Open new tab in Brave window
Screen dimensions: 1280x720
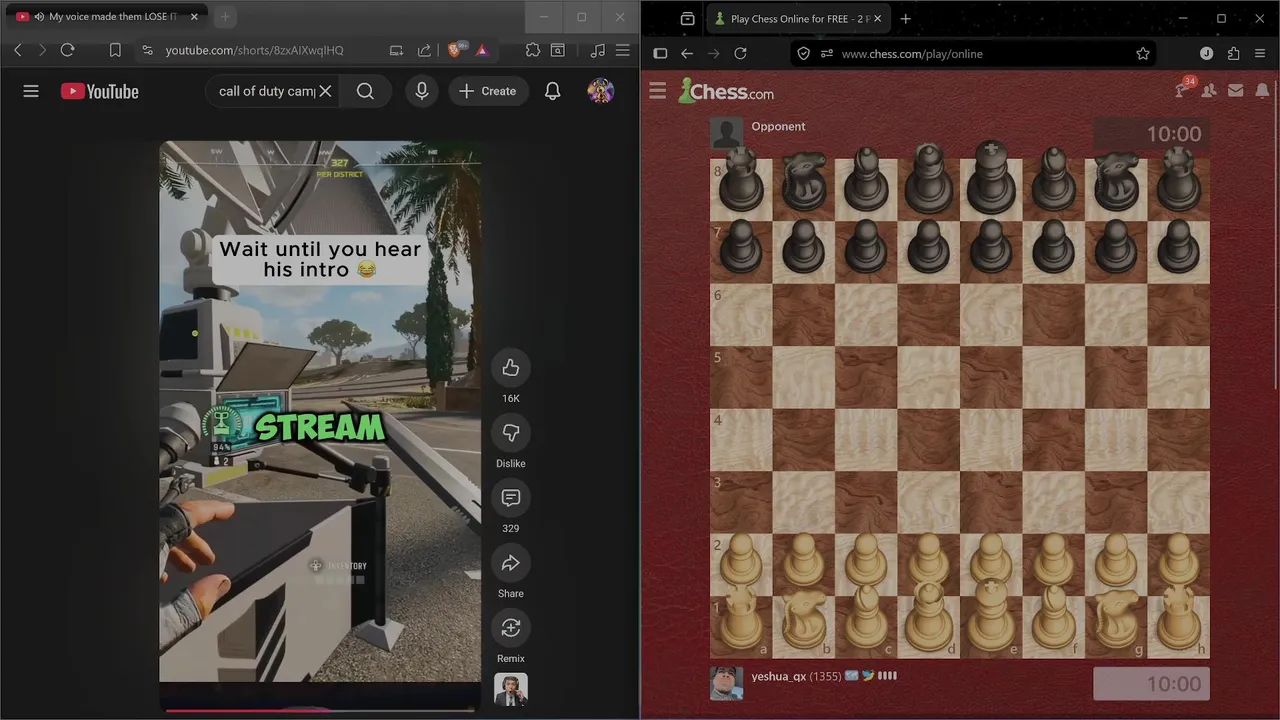225,17
